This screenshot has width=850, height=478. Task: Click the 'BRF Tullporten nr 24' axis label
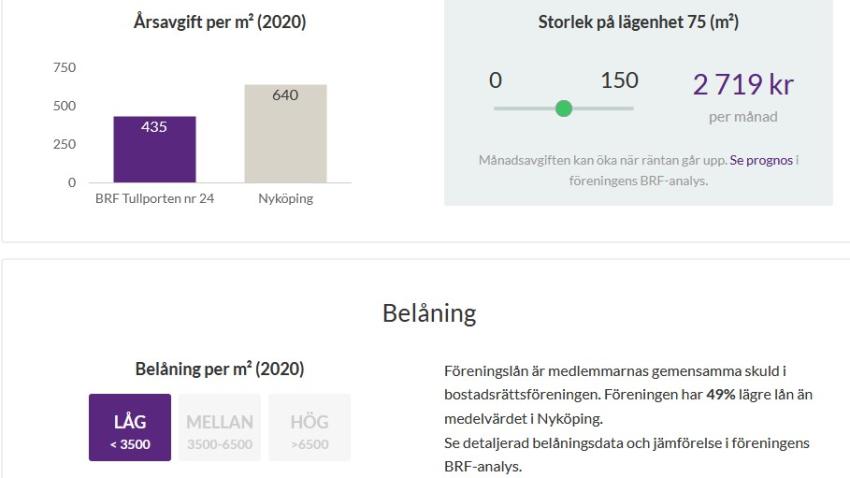pyautogui.click(x=154, y=198)
